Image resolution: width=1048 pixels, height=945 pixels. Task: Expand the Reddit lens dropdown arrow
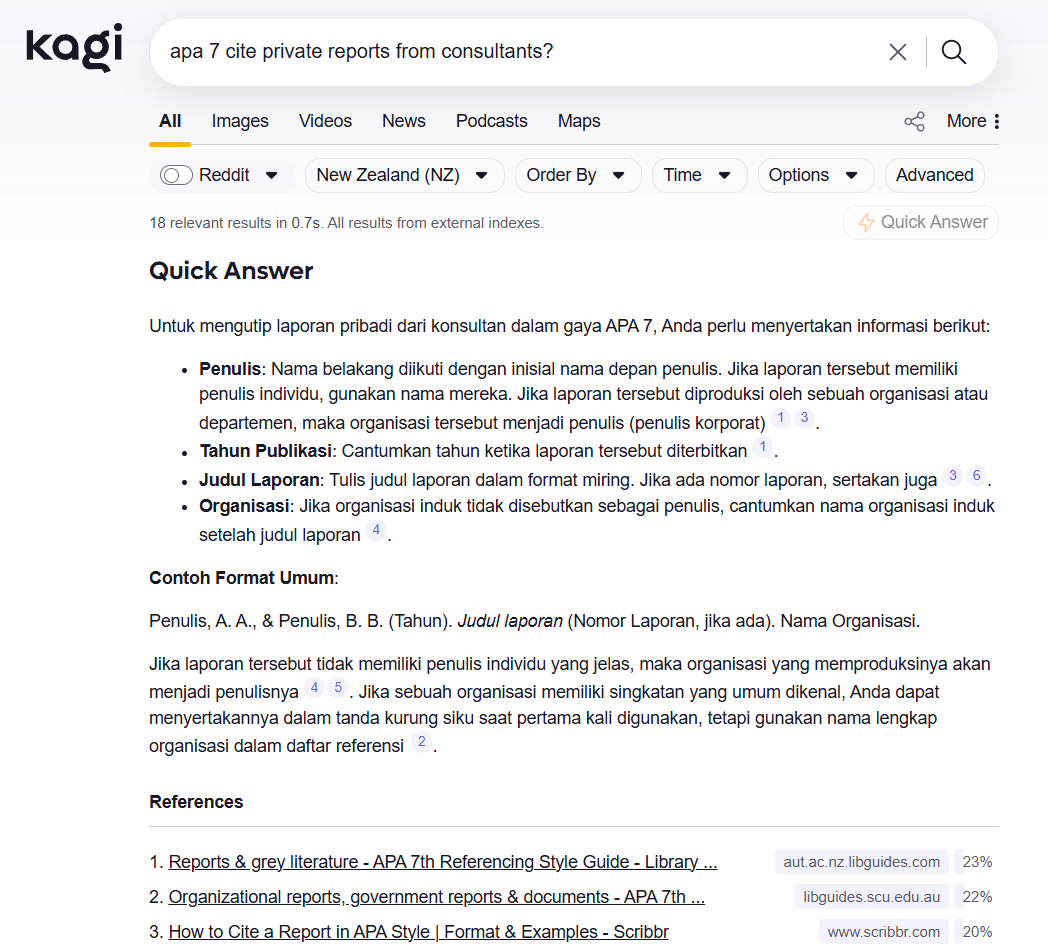point(271,175)
